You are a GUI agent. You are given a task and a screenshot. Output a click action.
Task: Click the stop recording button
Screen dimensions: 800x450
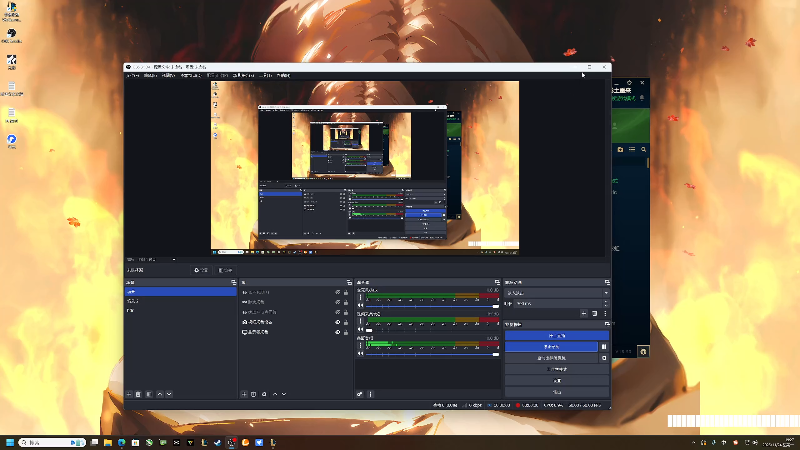point(551,347)
